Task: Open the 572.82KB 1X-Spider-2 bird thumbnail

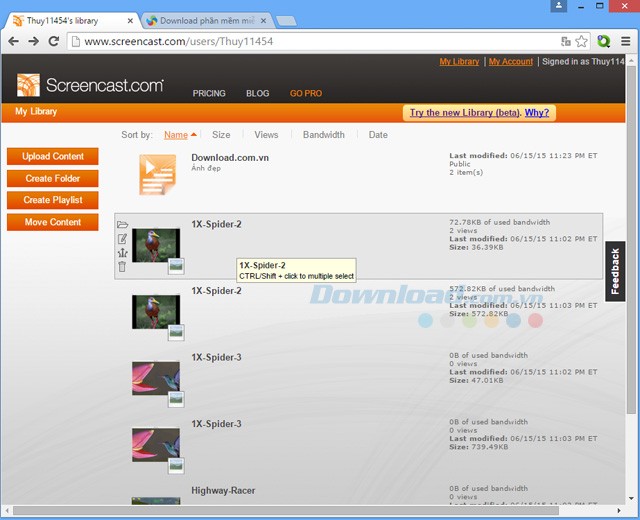Action: pos(156,312)
